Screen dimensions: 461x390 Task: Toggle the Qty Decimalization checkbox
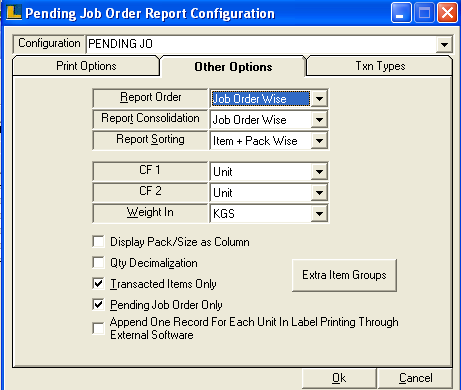point(98,263)
